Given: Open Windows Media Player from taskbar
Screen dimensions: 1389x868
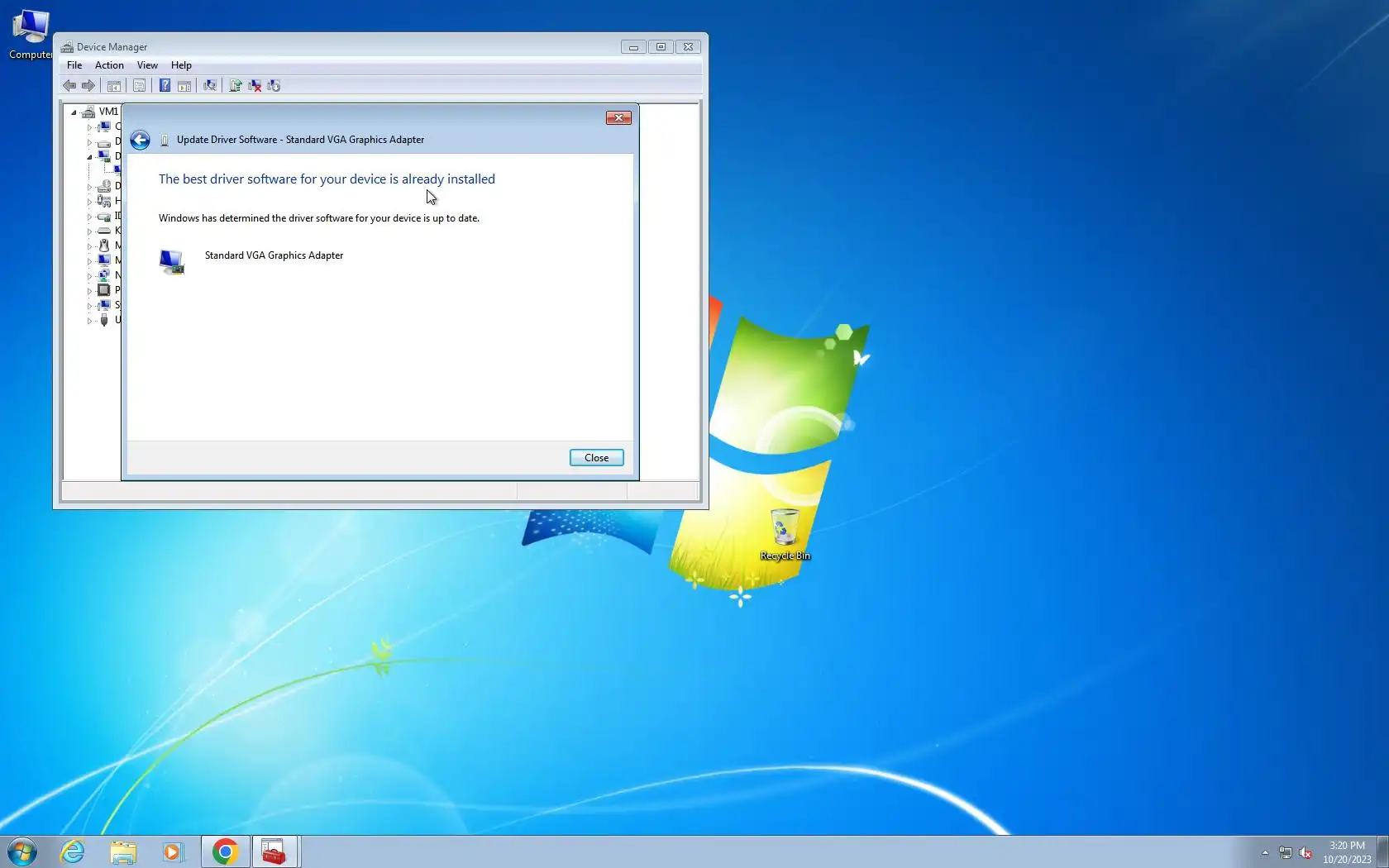Looking at the screenshot, I should coord(172,851).
